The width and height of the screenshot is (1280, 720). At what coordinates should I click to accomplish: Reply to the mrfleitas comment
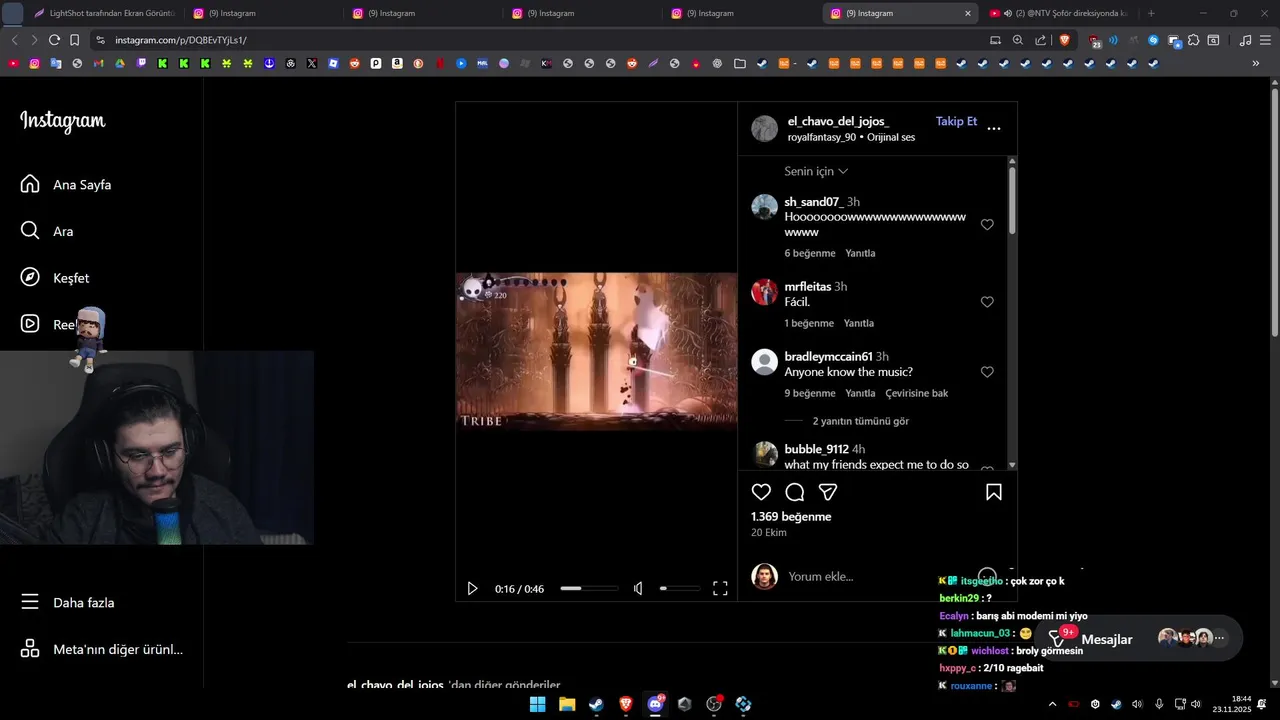(x=859, y=323)
